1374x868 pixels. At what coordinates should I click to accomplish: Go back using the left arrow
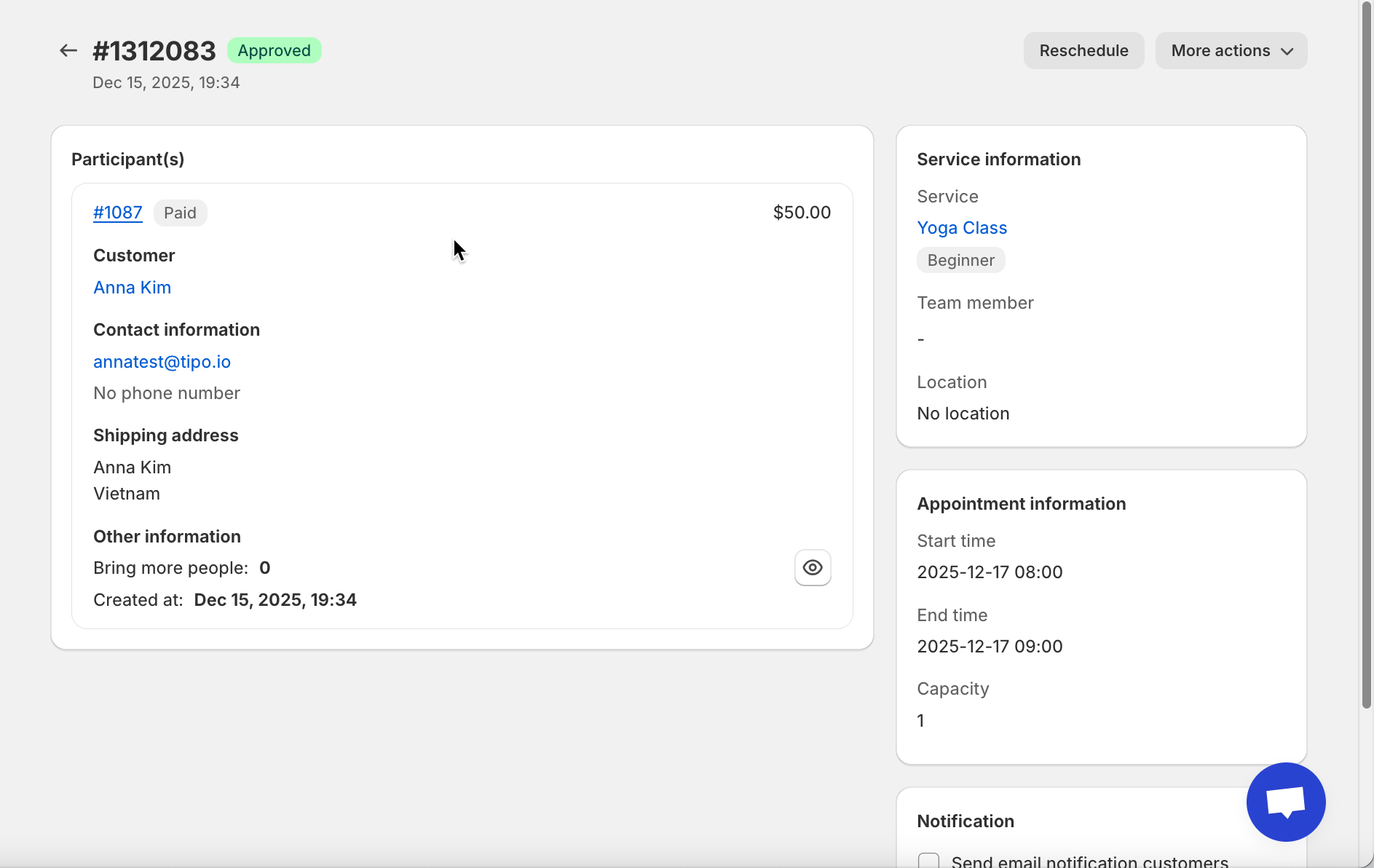point(68,50)
